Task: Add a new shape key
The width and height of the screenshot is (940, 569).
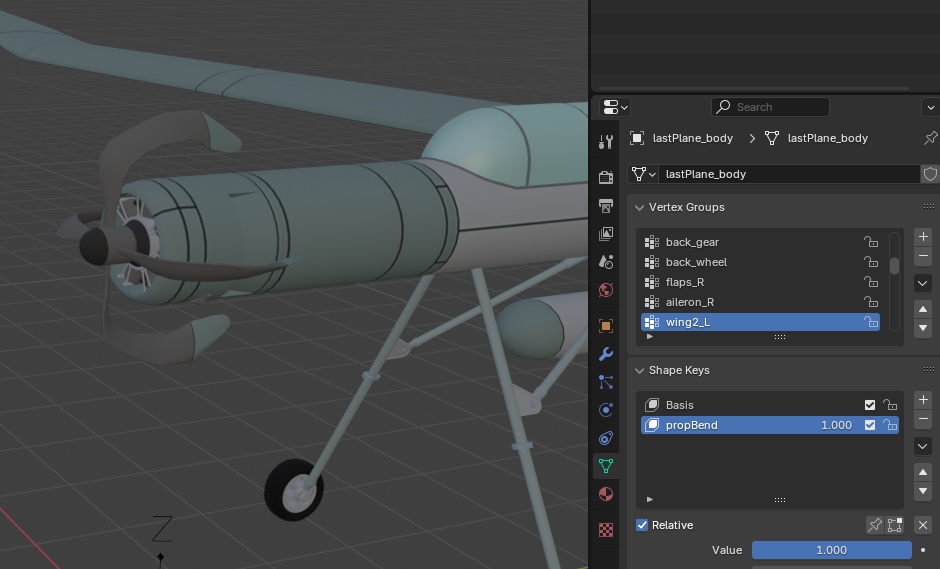Action: point(923,400)
